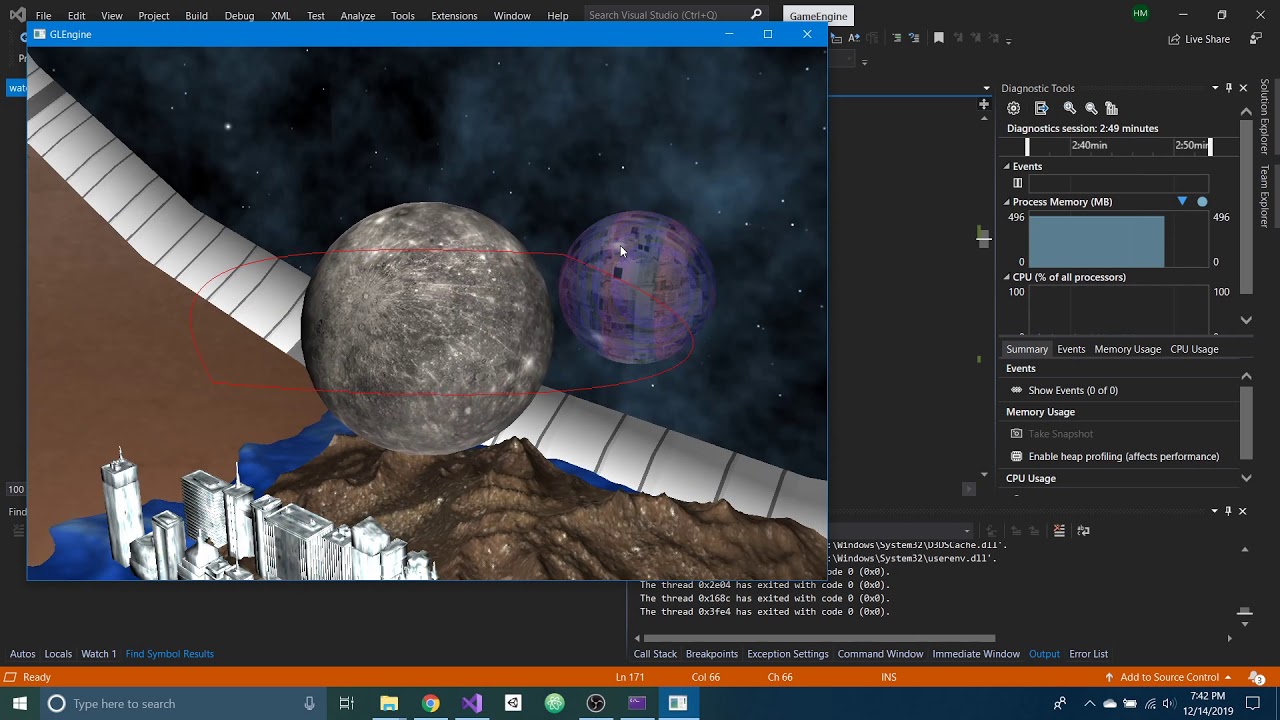Open File Explorer from the taskbar
The height and width of the screenshot is (720, 1280).
coord(389,703)
